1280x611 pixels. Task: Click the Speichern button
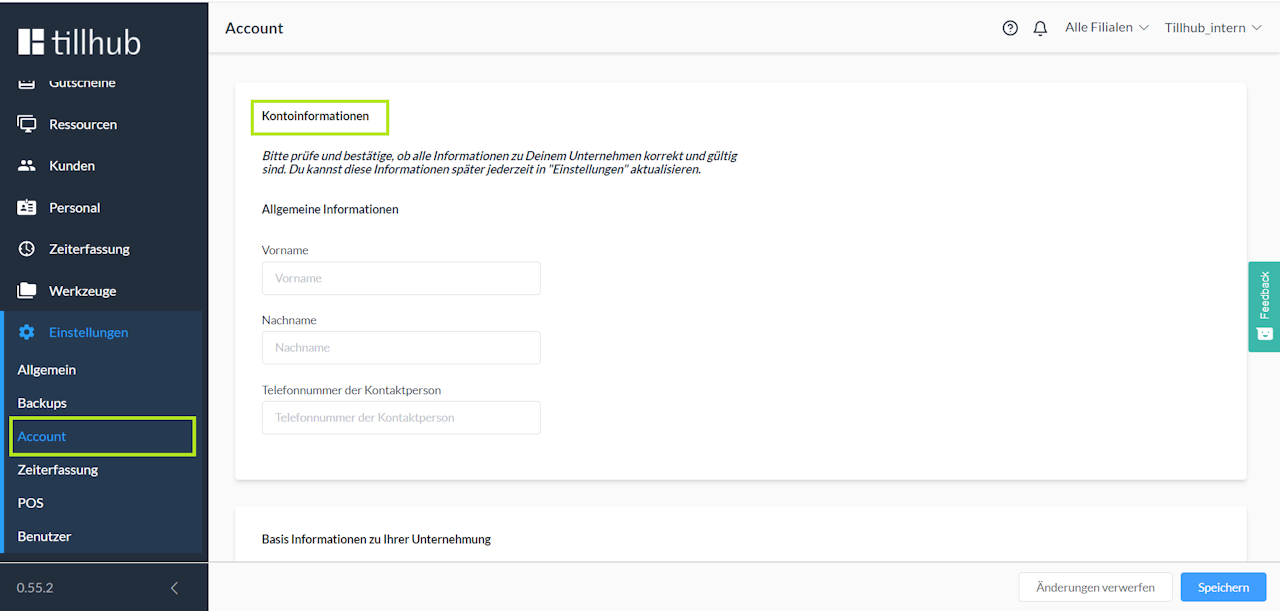[x=1223, y=587]
